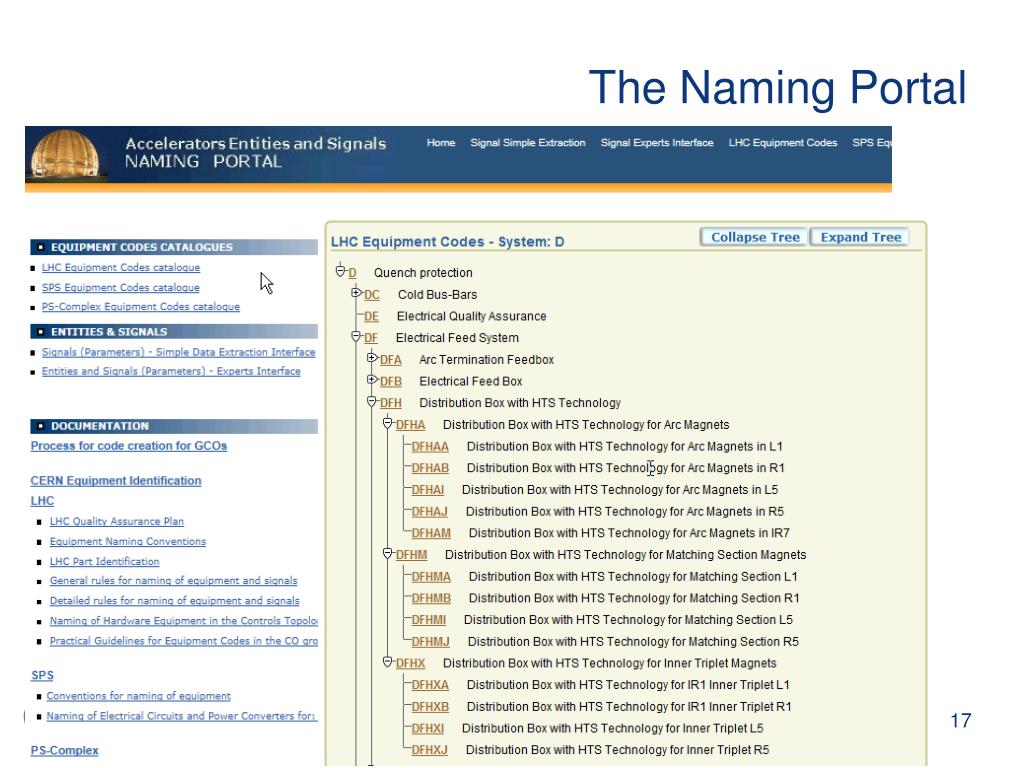Click 'Quench protection' description text

click(x=423, y=273)
